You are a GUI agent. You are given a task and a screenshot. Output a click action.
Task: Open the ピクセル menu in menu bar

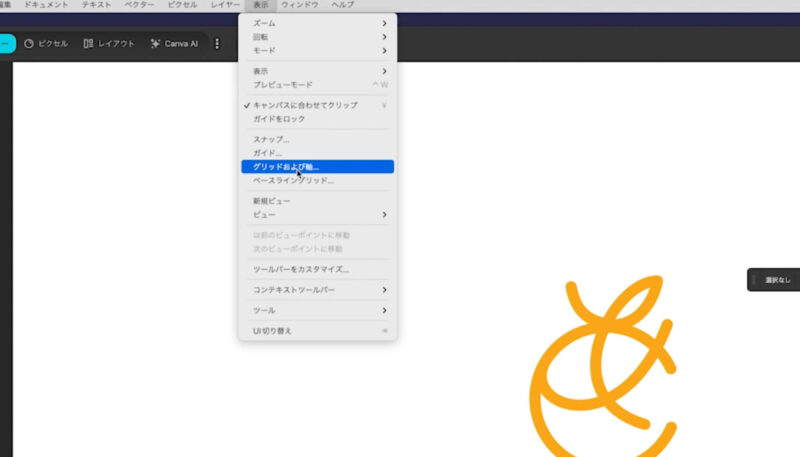click(x=182, y=5)
